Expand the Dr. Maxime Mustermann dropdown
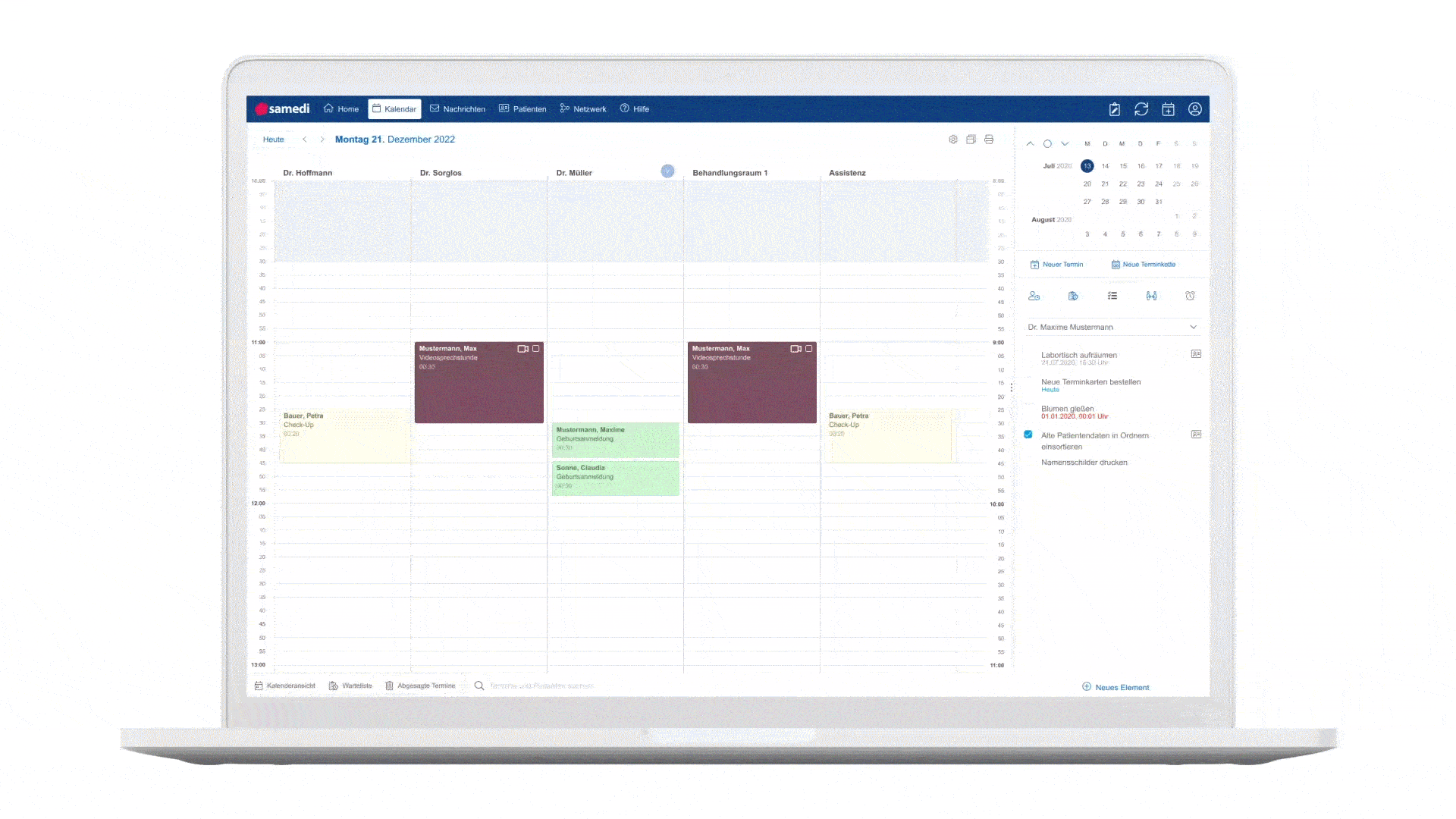Screen dimensions: 1456x819 click(1193, 328)
